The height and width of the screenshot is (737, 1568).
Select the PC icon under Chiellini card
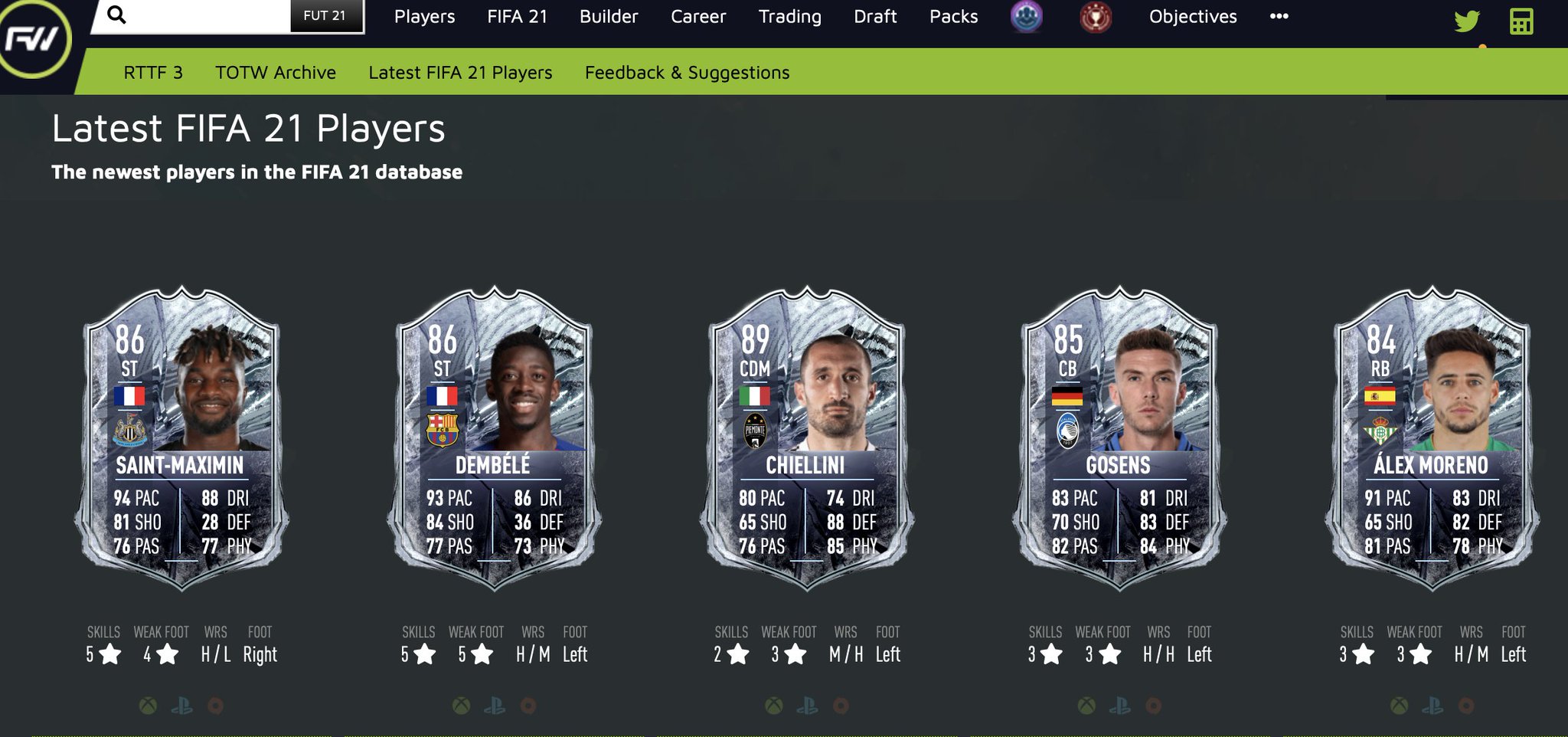(x=841, y=706)
